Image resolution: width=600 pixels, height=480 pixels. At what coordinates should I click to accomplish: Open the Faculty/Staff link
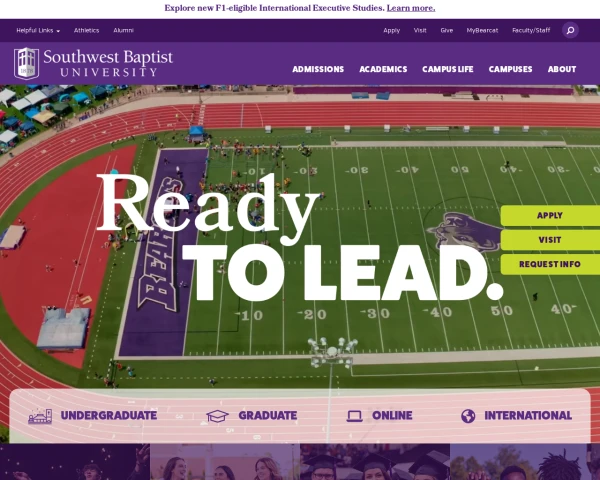point(531,30)
